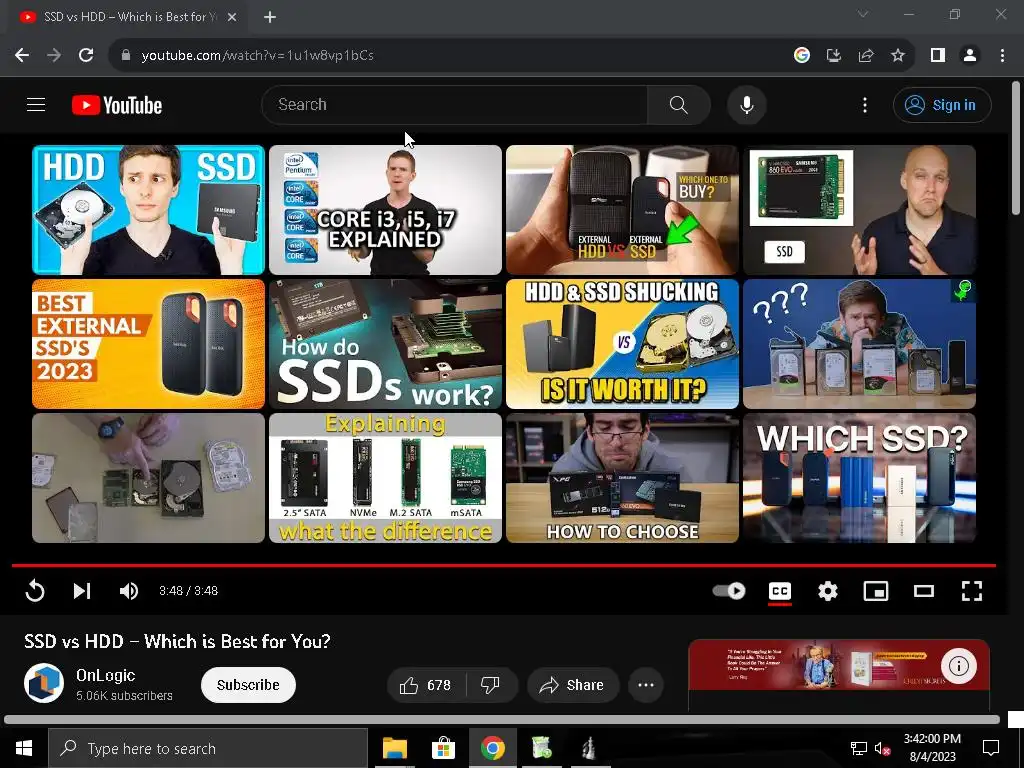Open the HDD SSD comparison thumbnail
Image resolution: width=1024 pixels, height=768 pixels.
[x=148, y=210]
